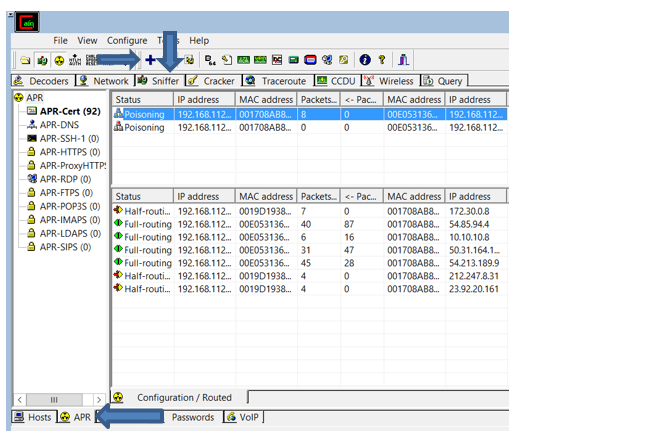Click the yellow question mark Help icon

coord(381,61)
